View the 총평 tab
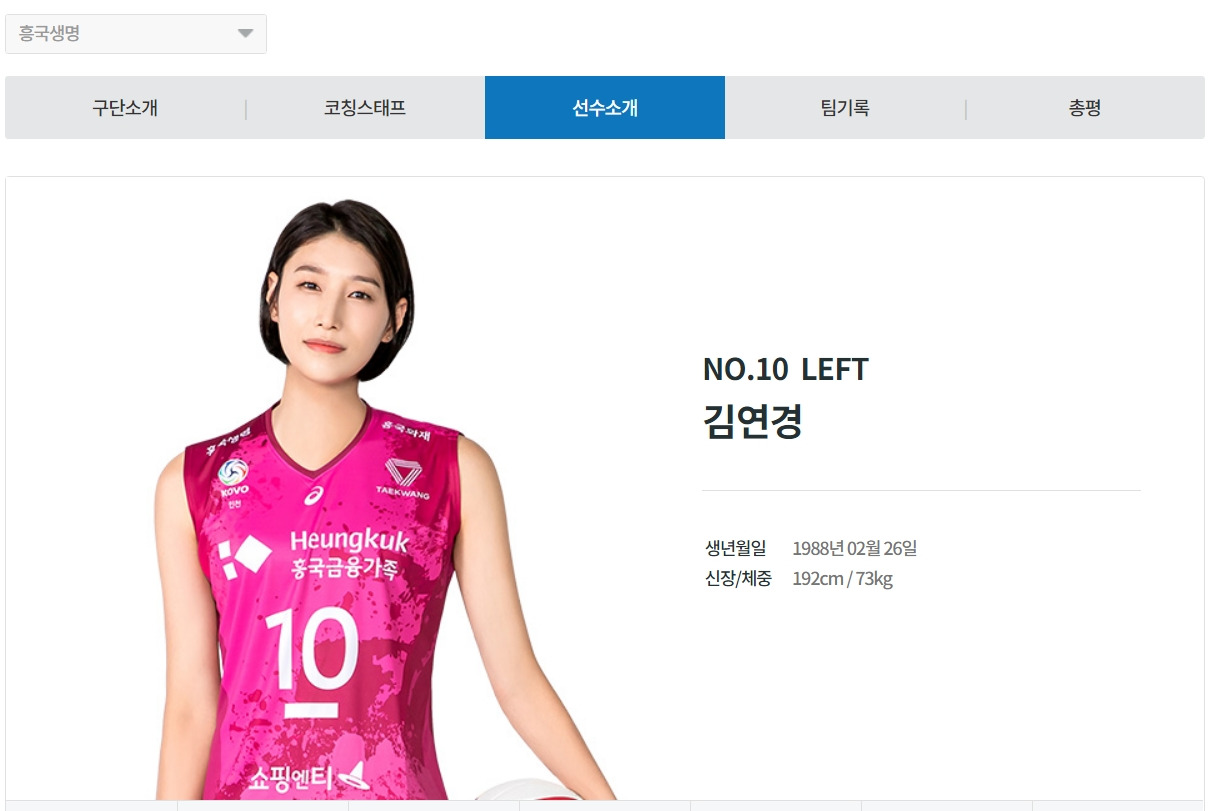The width and height of the screenshot is (1209, 811). coord(1085,108)
